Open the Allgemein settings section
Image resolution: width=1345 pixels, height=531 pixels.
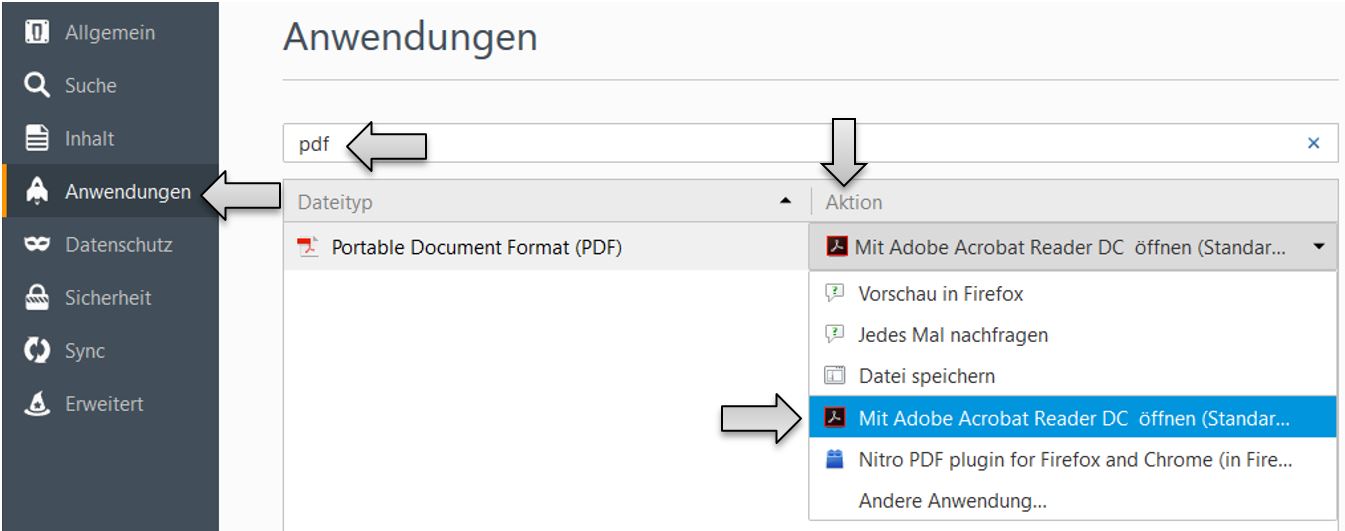click(109, 33)
